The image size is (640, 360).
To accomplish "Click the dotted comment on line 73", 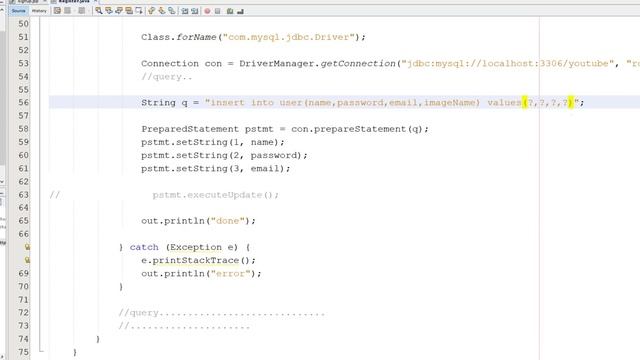I will (184, 326).
